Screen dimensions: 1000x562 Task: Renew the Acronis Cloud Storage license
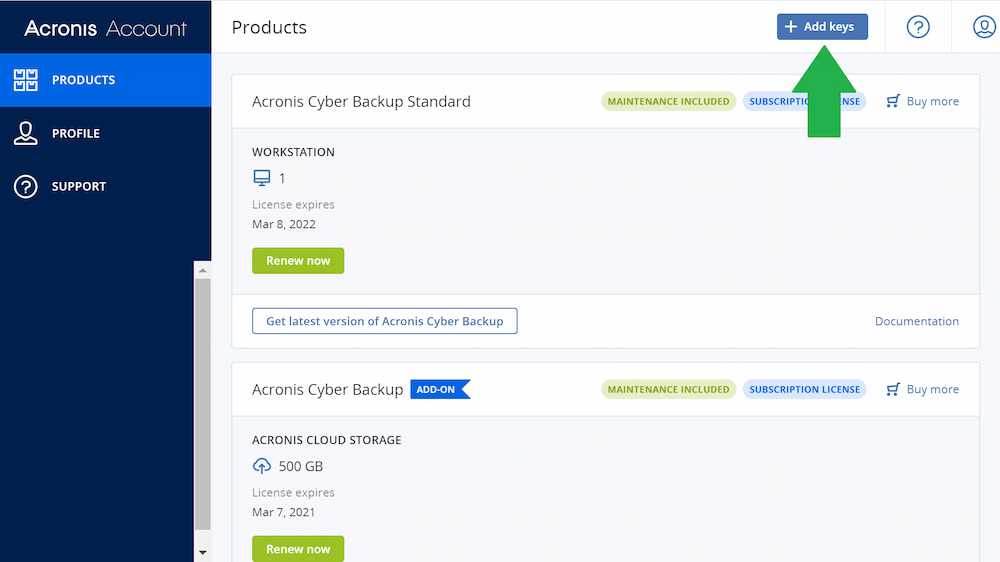point(298,548)
